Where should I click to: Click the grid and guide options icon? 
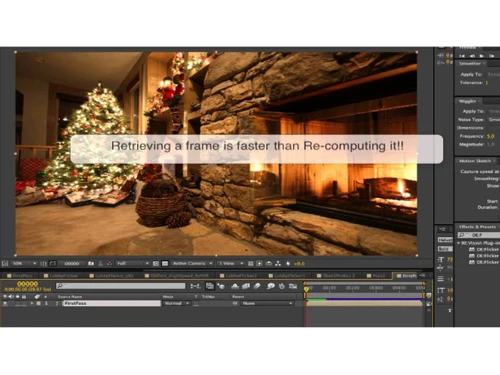click(43, 263)
